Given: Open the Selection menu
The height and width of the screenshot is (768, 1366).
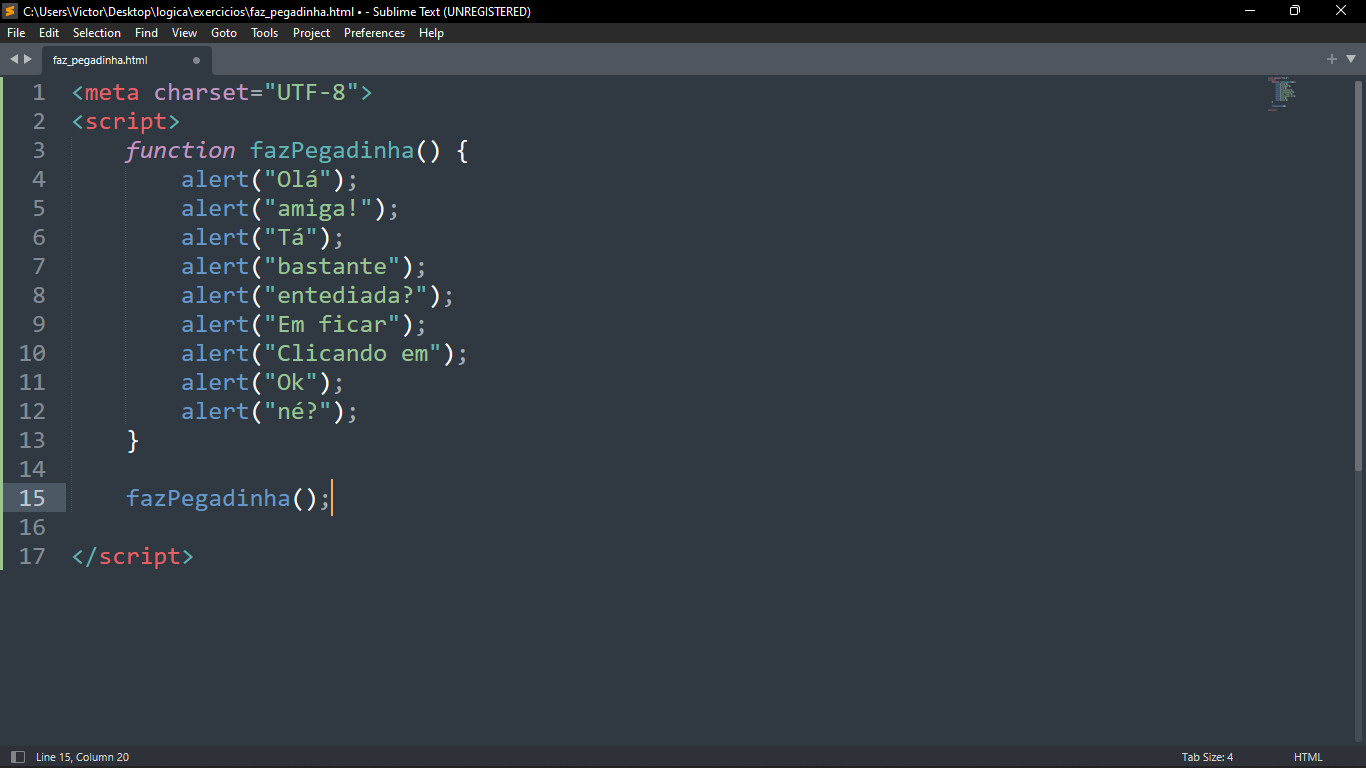Looking at the screenshot, I should (x=97, y=33).
